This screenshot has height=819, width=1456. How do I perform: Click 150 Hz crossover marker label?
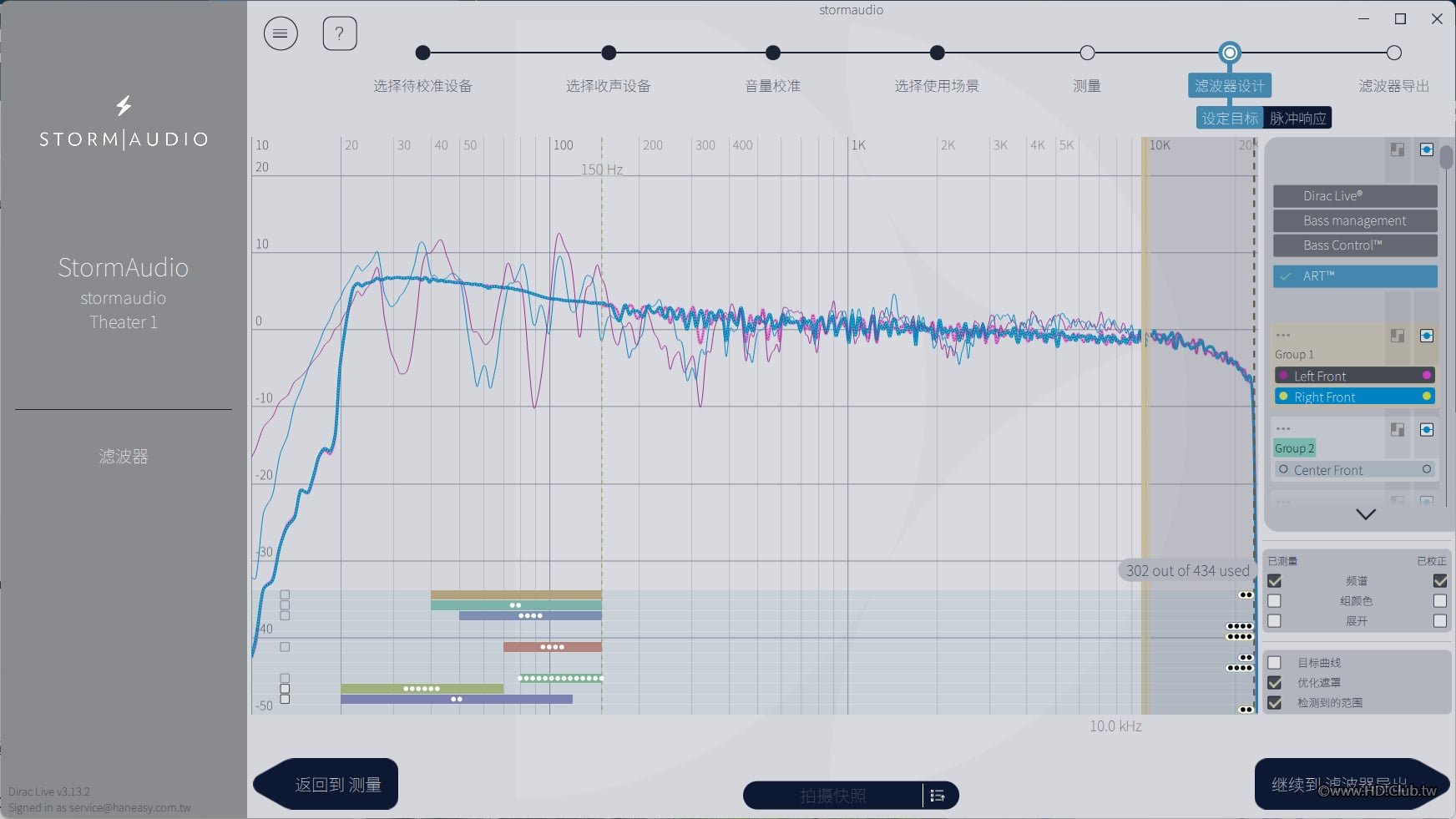point(602,169)
